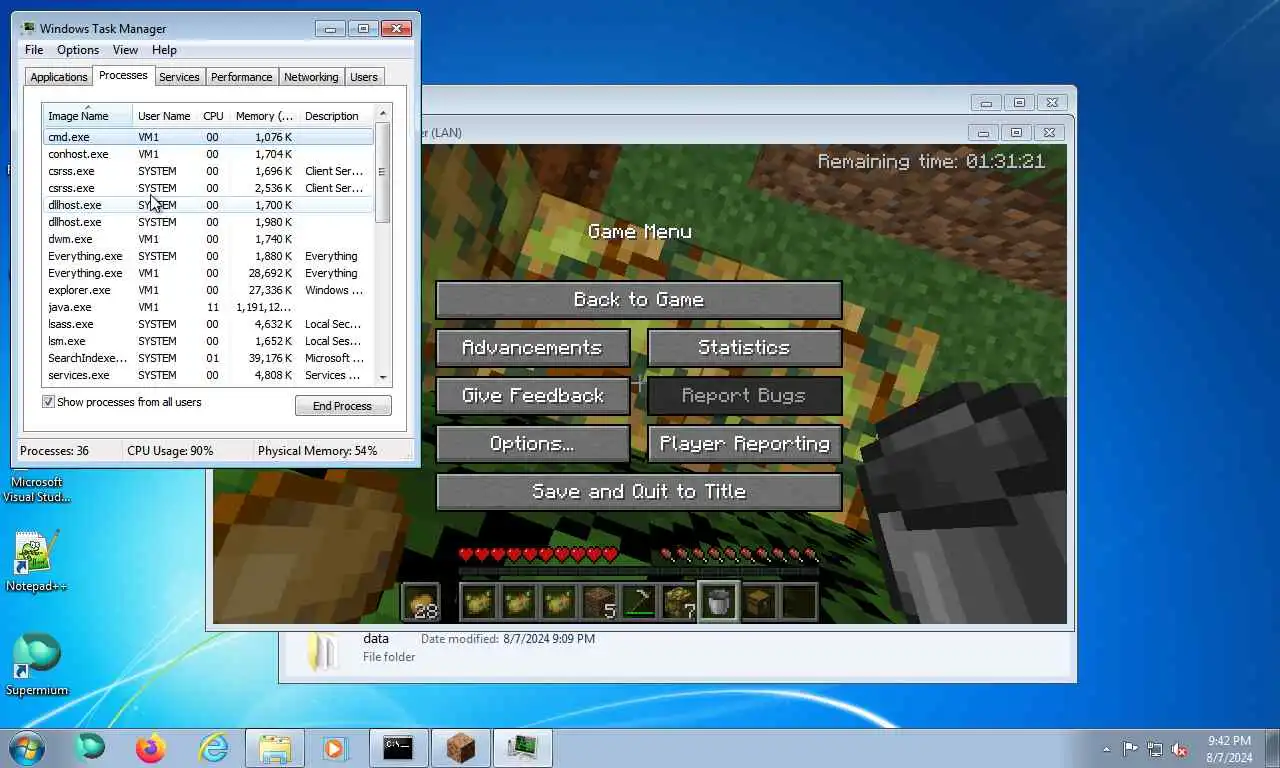
Task: Select the chest hotbar slot
Action: [759, 602]
